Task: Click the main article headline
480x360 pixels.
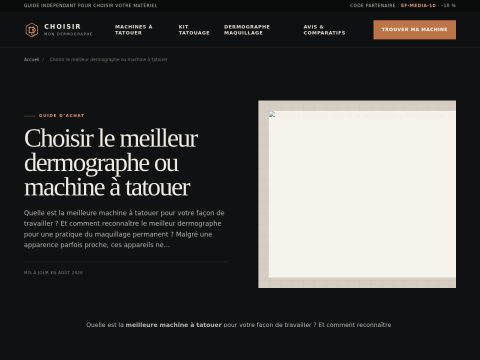Action: (x=111, y=163)
